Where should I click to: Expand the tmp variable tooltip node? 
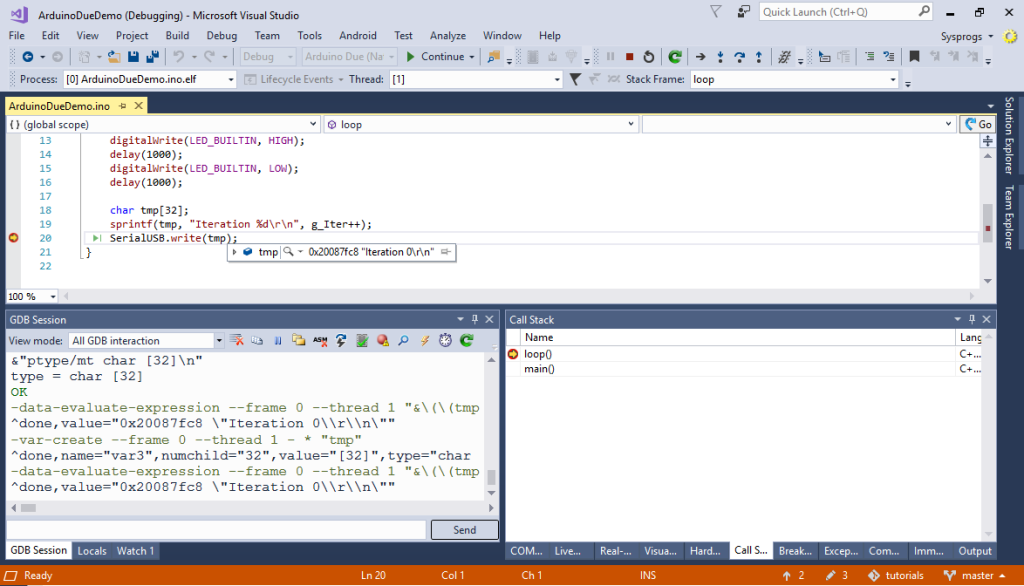coord(234,253)
